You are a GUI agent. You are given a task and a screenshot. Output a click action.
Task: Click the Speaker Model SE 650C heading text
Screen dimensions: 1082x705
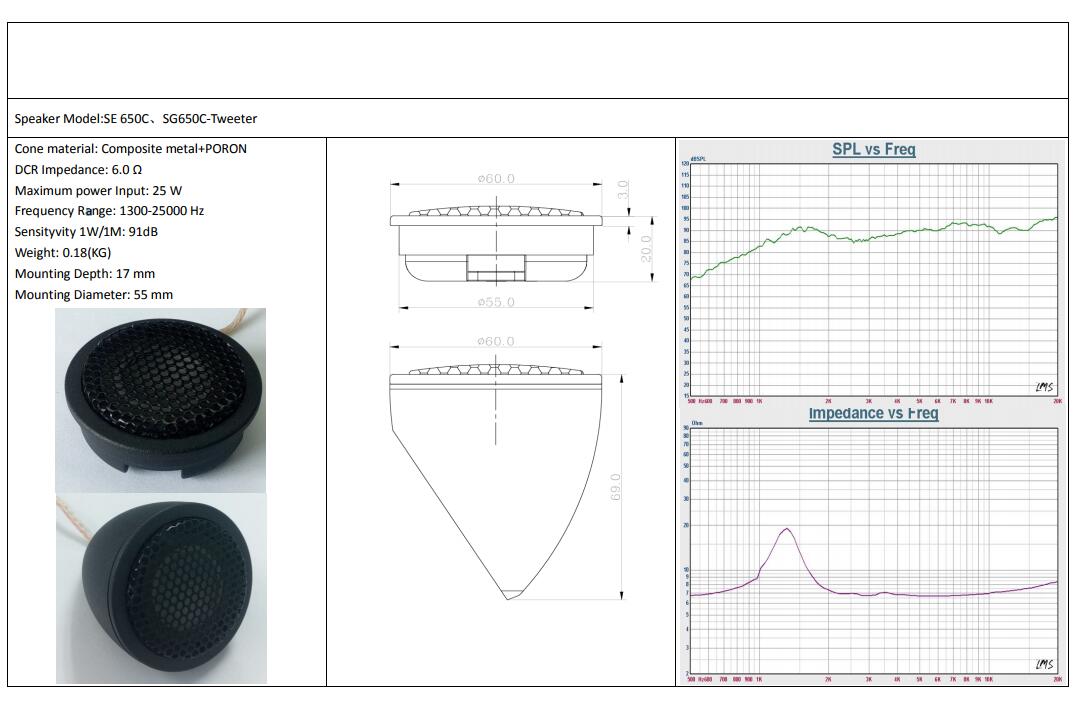136,119
